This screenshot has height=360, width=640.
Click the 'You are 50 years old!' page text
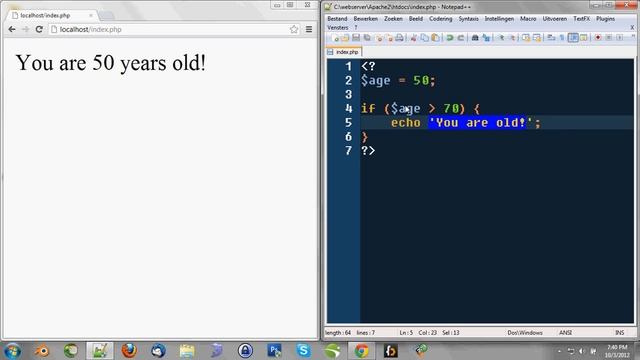point(111,63)
